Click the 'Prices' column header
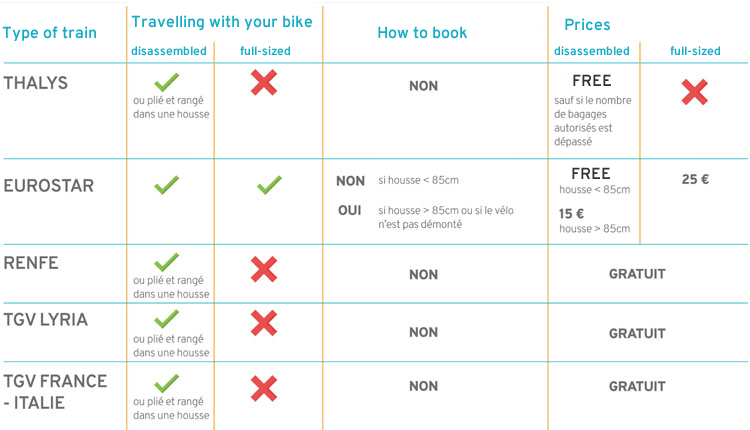 tap(587, 24)
